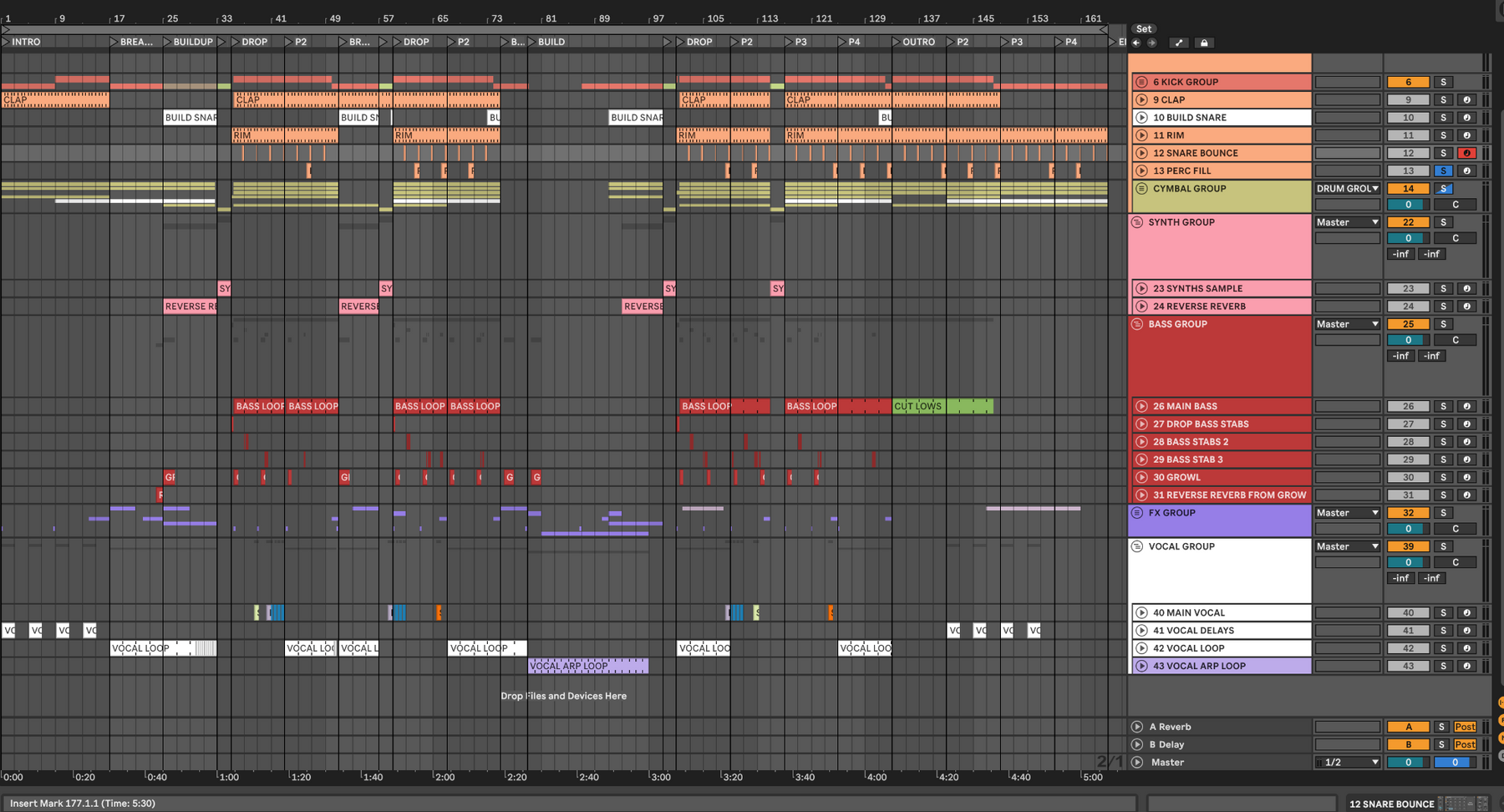1504x812 pixels.
Task: Open VOCAL GROUP Master routing dropdown
Action: click(x=1347, y=546)
